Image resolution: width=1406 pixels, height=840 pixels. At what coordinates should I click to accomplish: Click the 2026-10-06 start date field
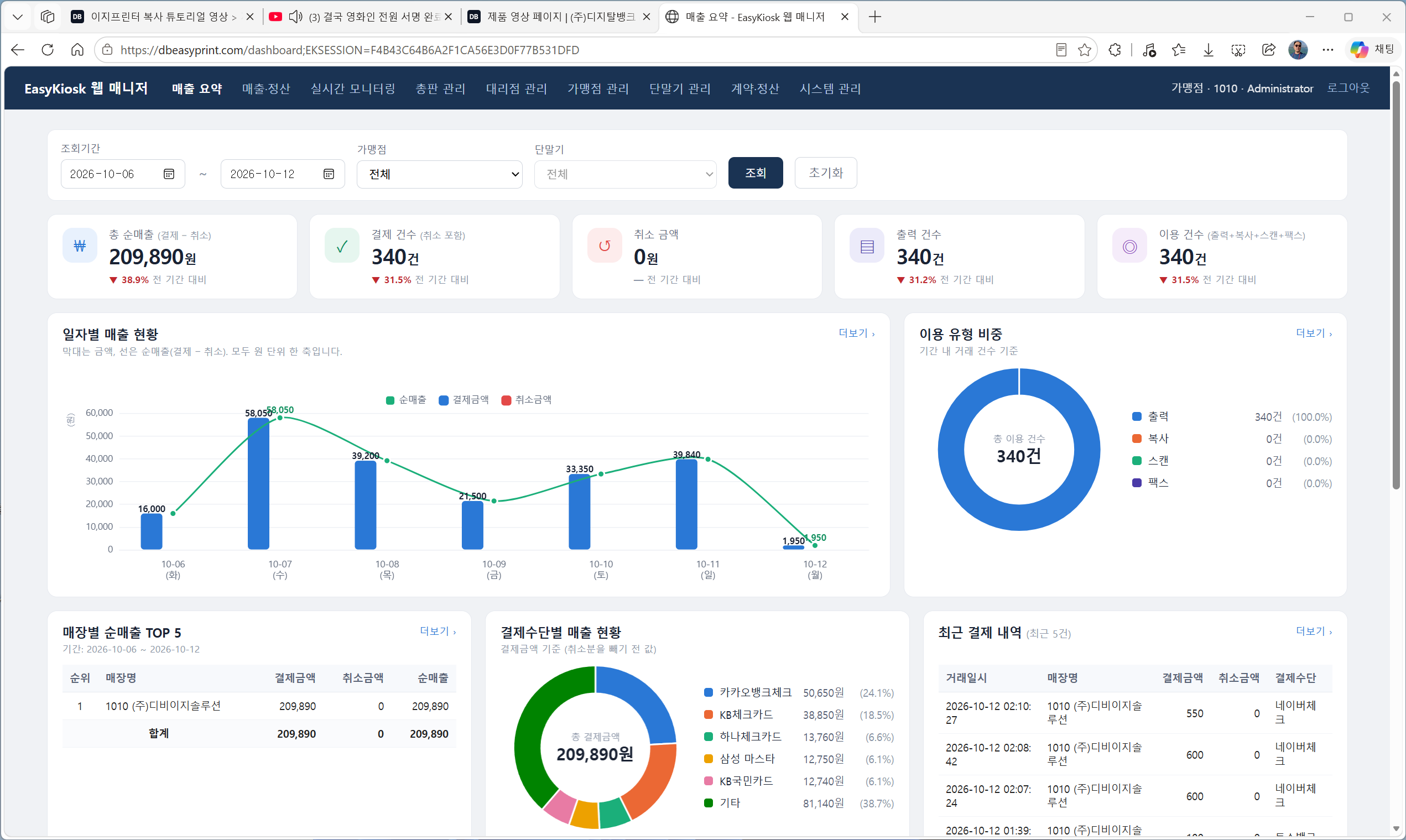click(123, 174)
